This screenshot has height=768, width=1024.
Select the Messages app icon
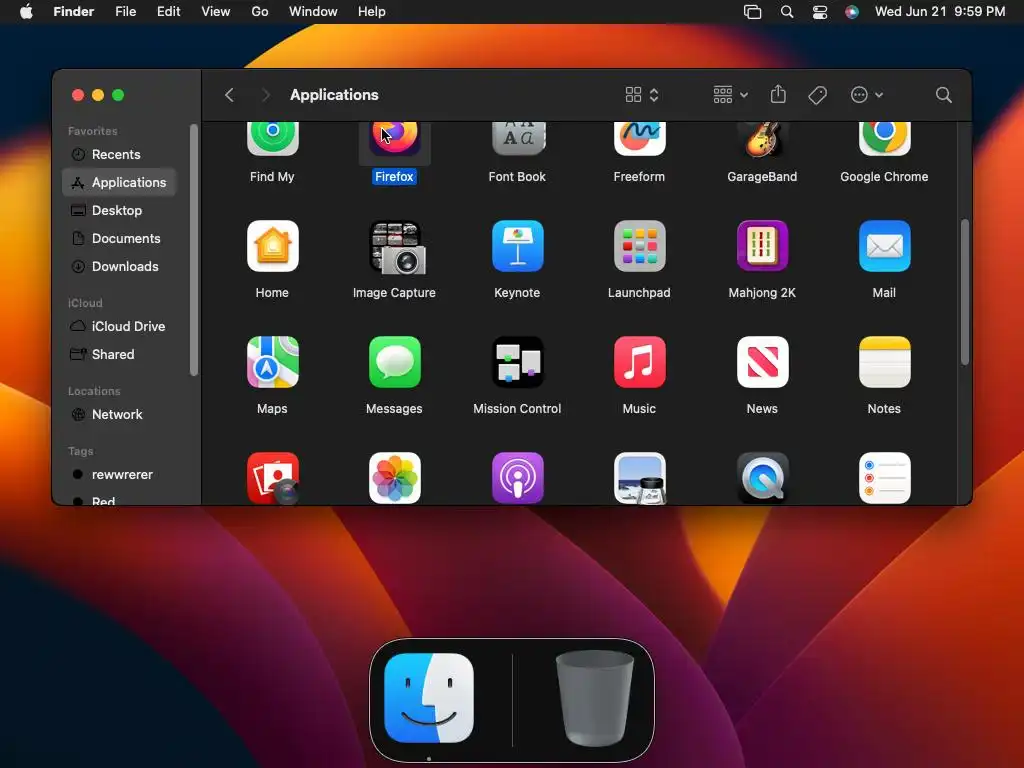click(x=394, y=362)
